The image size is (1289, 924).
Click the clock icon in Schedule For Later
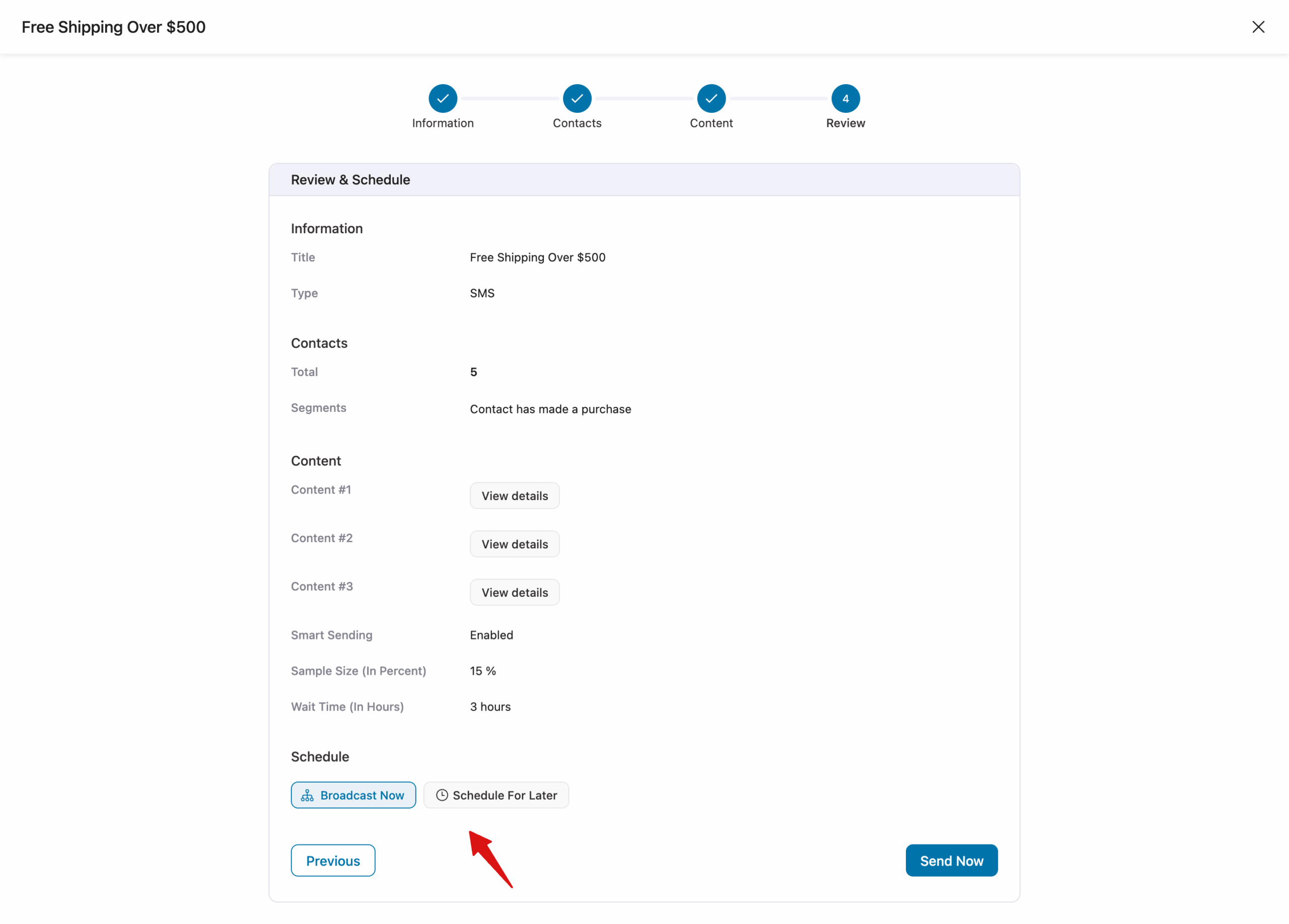442,795
